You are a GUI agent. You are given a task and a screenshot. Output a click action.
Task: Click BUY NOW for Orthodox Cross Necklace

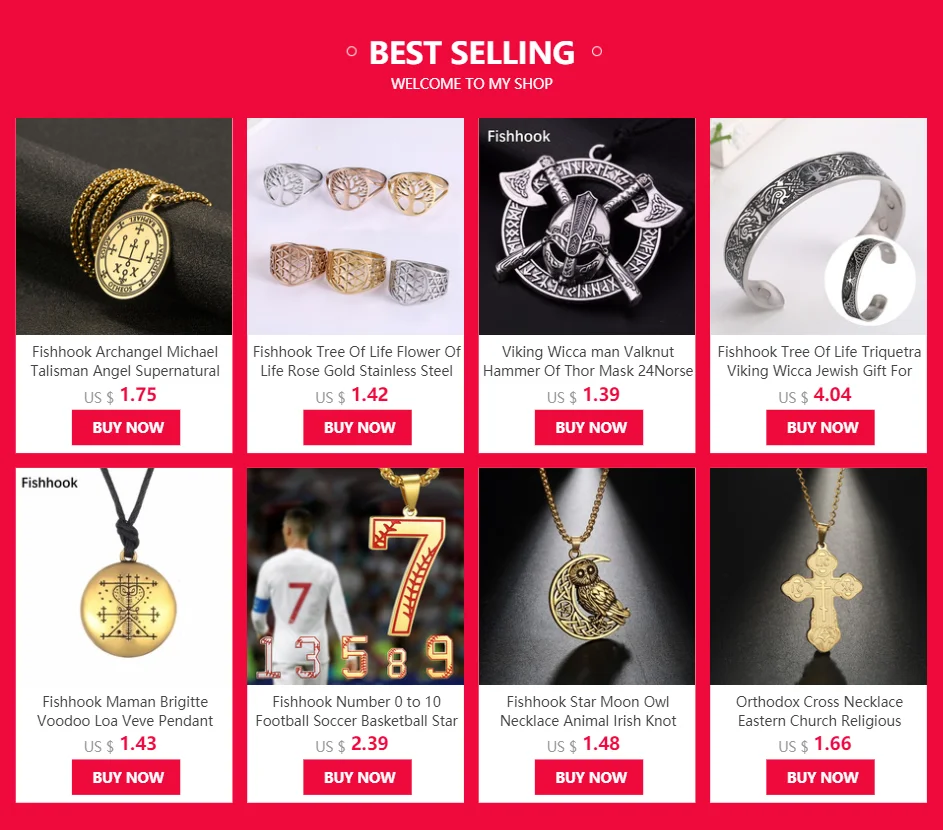point(820,777)
